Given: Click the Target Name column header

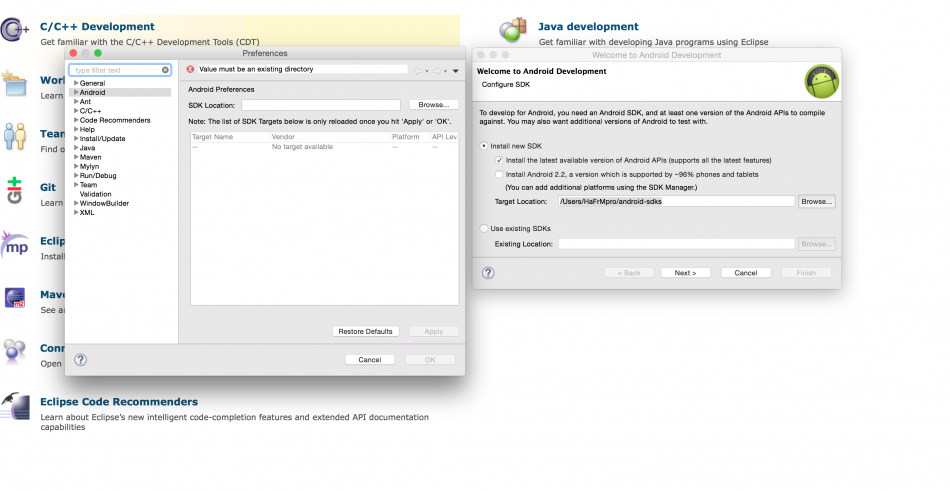Looking at the screenshot, I should click(x=230, y=137).
